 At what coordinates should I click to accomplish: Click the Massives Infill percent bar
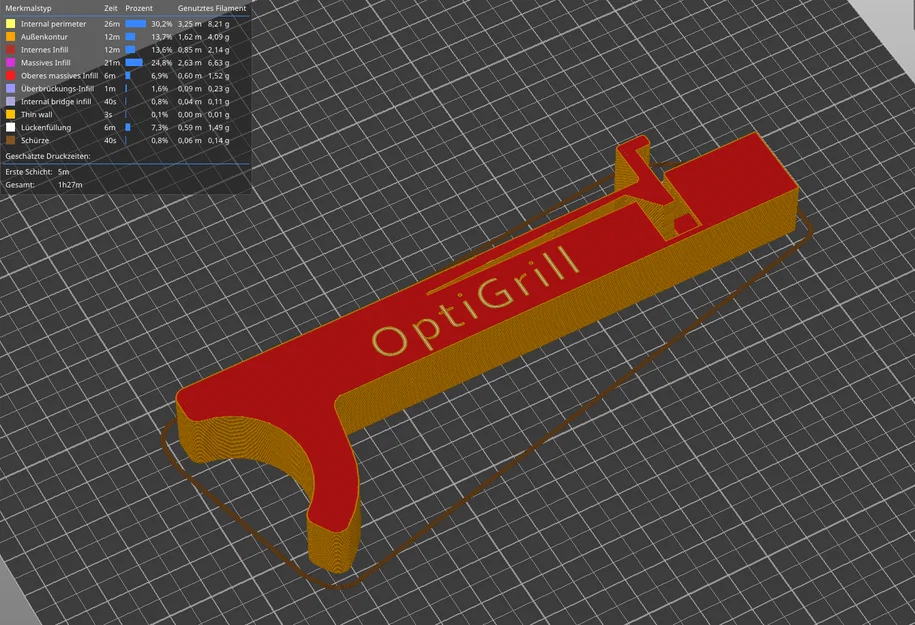pos(134,62)
